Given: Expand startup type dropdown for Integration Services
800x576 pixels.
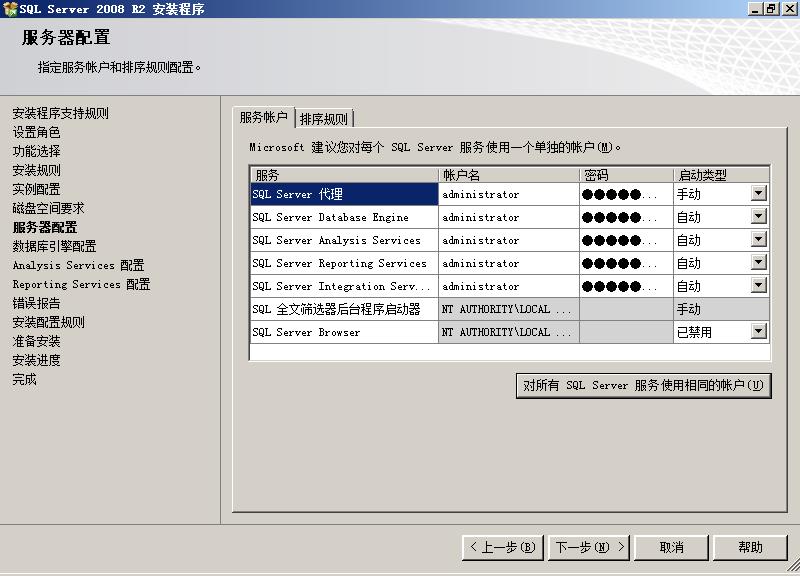Looking at the screenshot, I should 759,286.
